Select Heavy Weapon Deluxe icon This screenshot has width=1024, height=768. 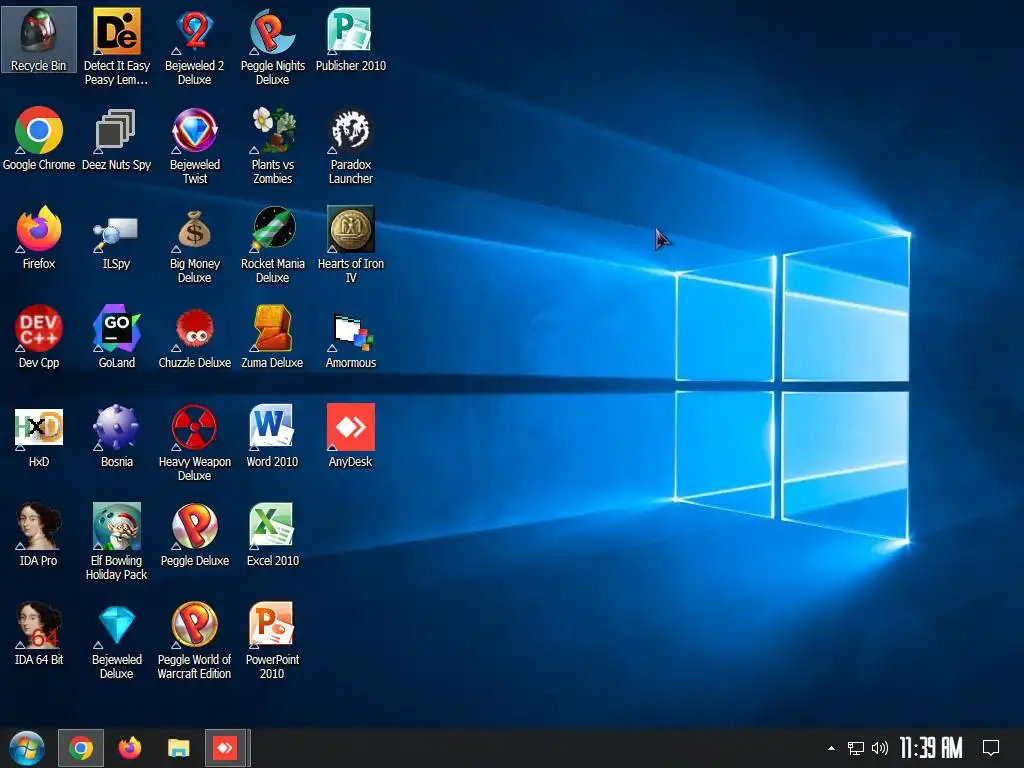[194, 442]
